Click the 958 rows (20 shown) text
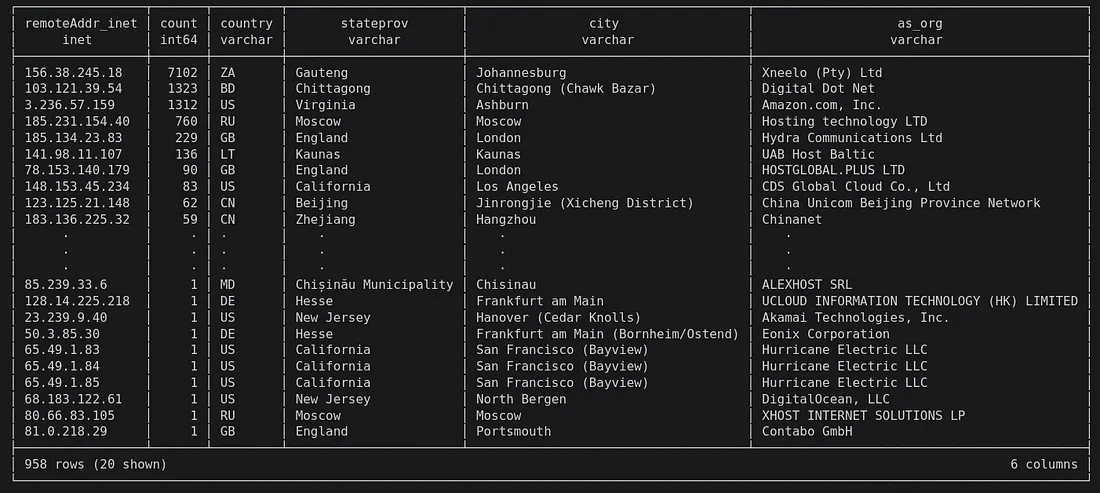 tap(95, 464)
